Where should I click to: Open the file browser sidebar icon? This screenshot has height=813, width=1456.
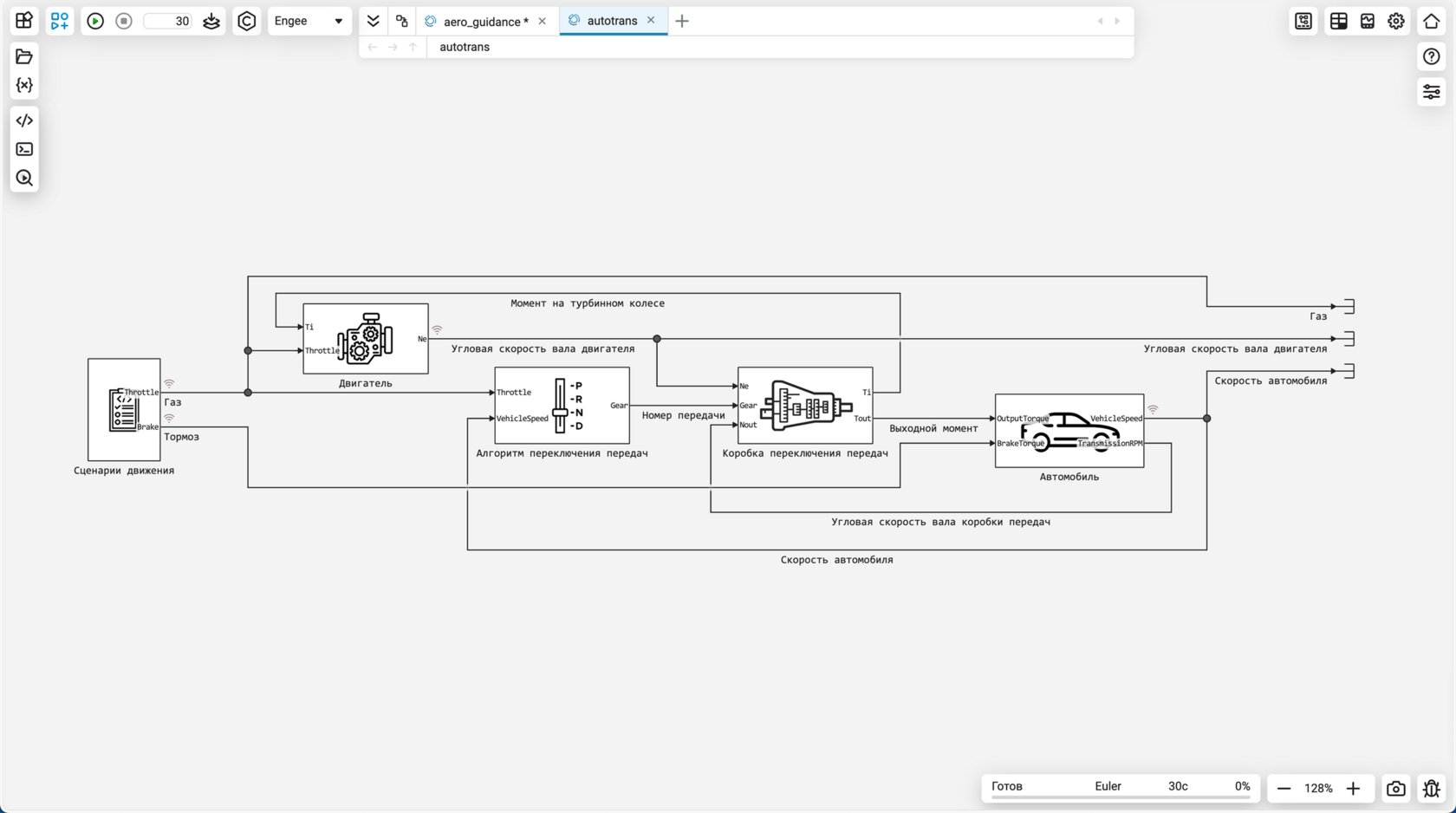coord(24,56)
